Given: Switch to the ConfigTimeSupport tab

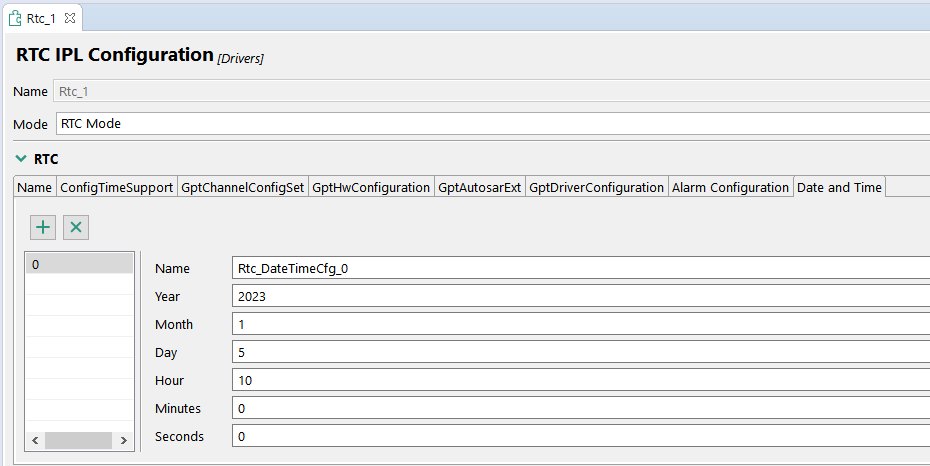Looking at the screenshot, I should [x=116, y=187].
